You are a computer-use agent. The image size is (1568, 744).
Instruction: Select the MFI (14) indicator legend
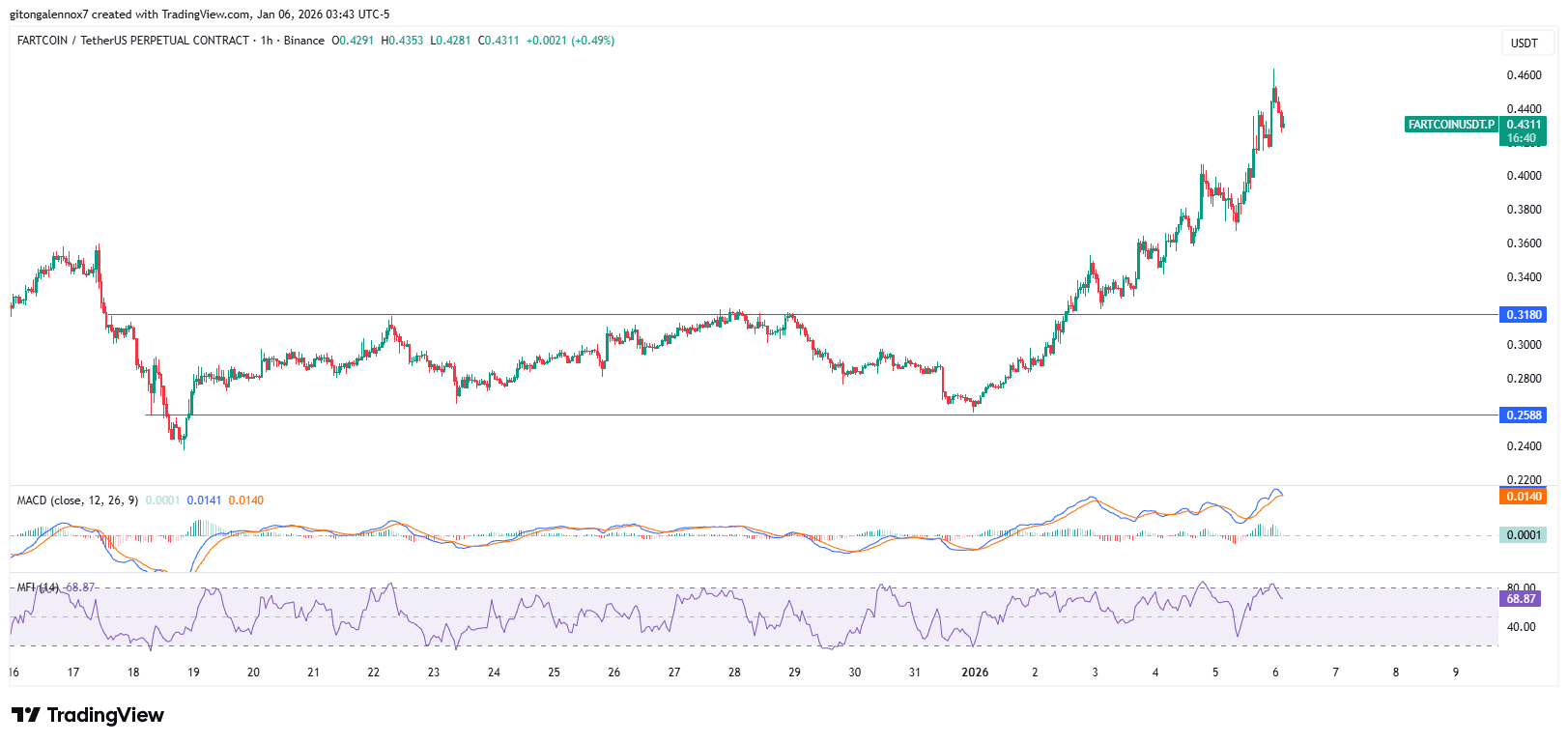coord(38,587)
